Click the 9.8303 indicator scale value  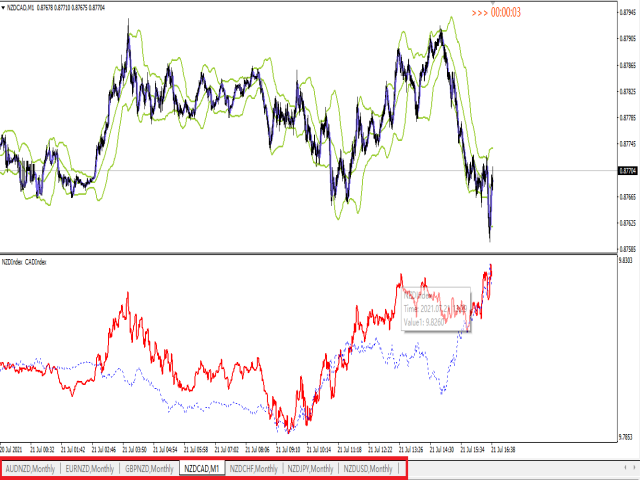[x=626, y=260]
